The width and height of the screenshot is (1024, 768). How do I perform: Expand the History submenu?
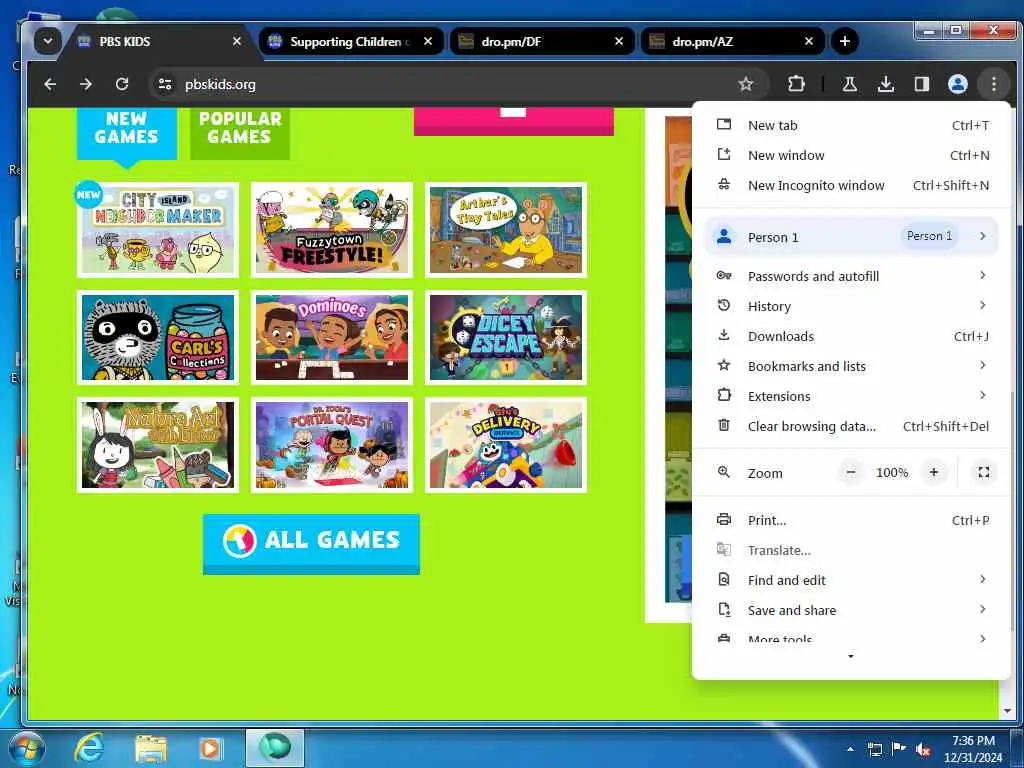pyautogui.click(x=852, y=306)
